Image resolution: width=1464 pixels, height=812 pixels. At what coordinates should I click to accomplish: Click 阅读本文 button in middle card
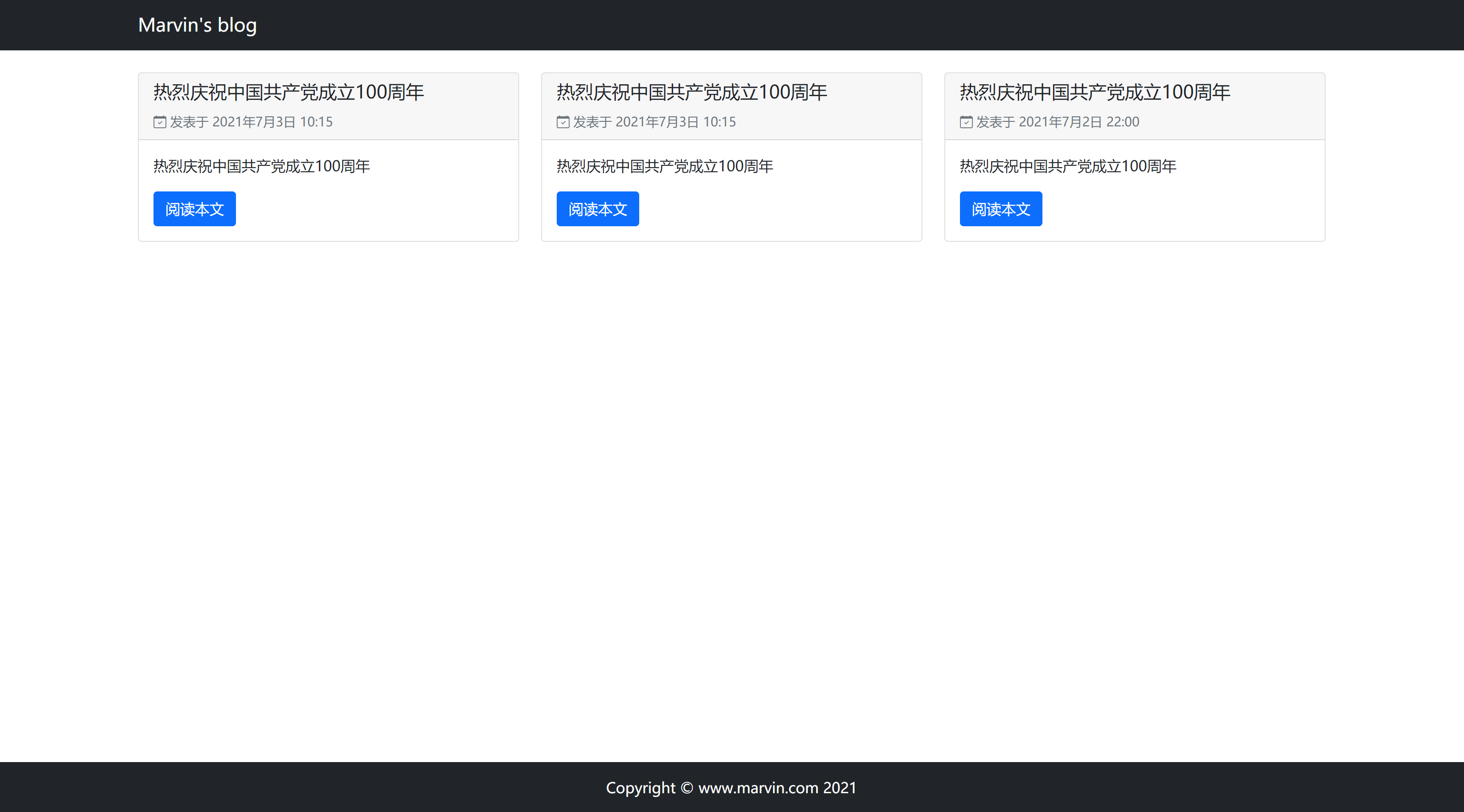click(598, 209)
